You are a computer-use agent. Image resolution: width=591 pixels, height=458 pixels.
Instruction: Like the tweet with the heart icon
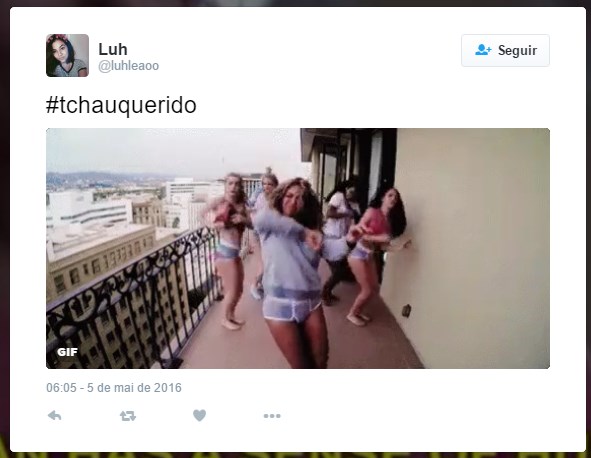(x=199, y=415)
